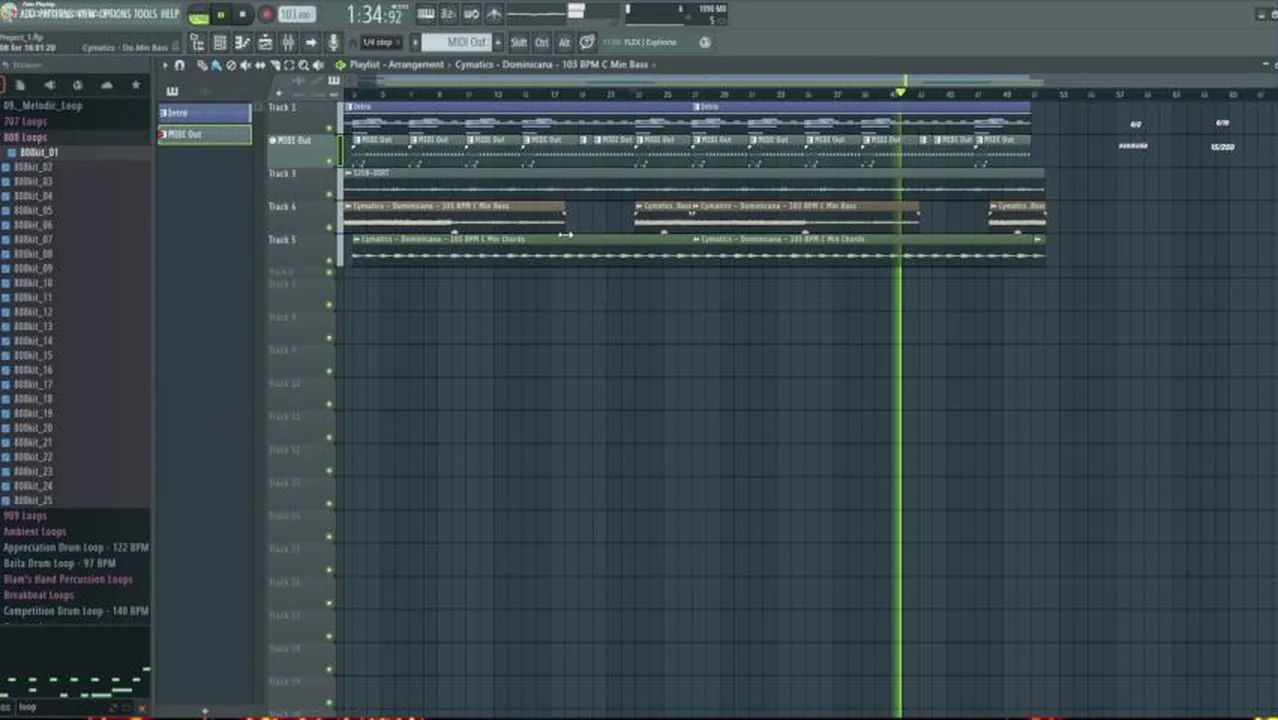Click the red Record button

[266, 15]
